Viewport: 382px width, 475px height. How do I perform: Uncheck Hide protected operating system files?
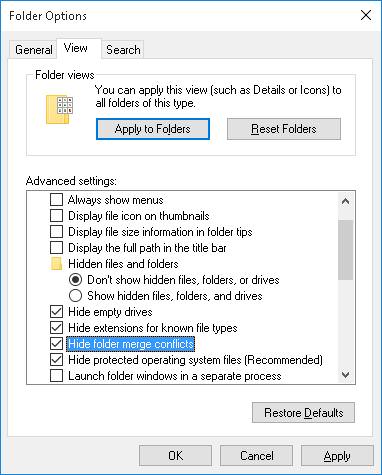(x=56, y=360)
